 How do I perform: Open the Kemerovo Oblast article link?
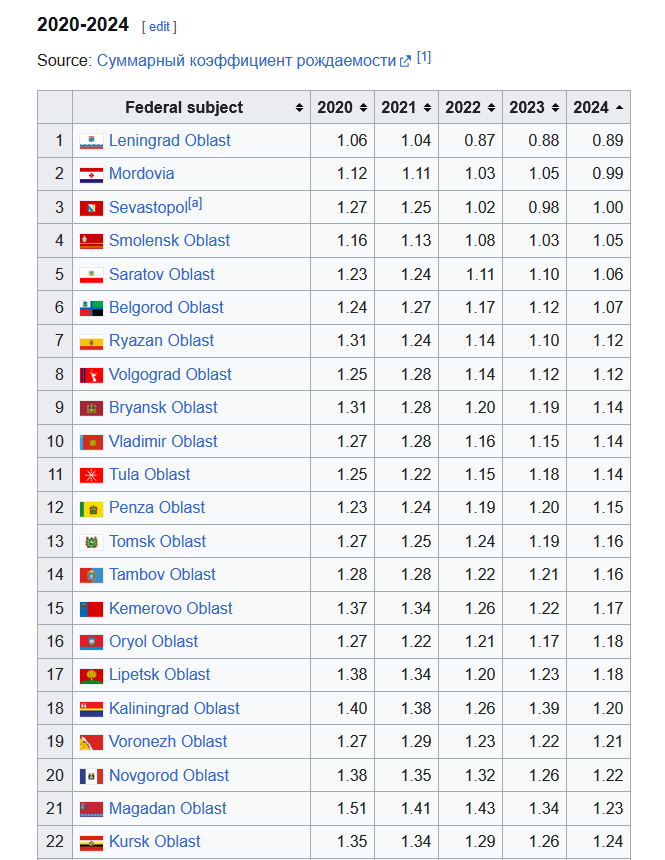(171, 608)
